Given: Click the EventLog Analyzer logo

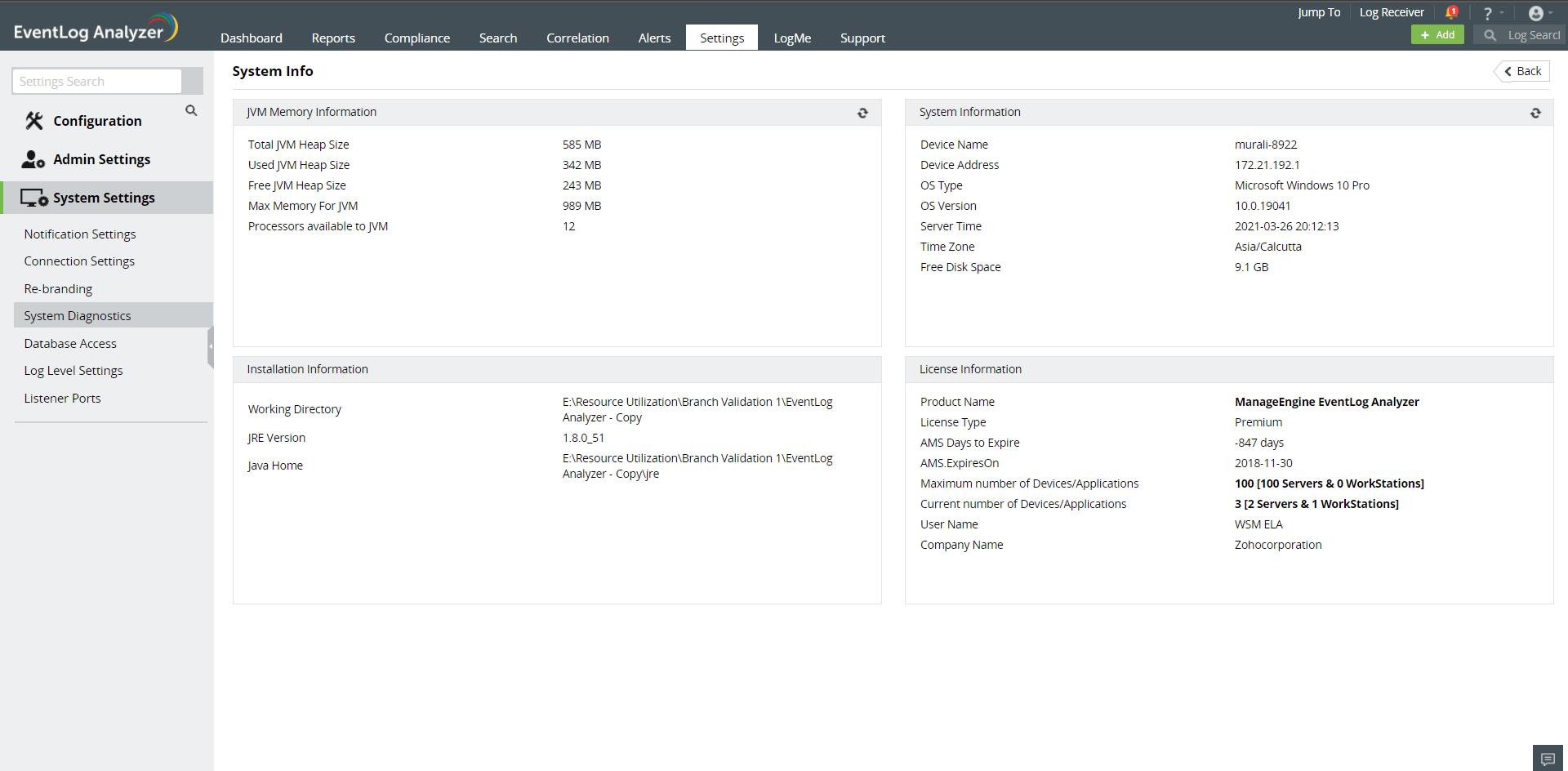Looking at the screenshot, I should coord(96,28).
